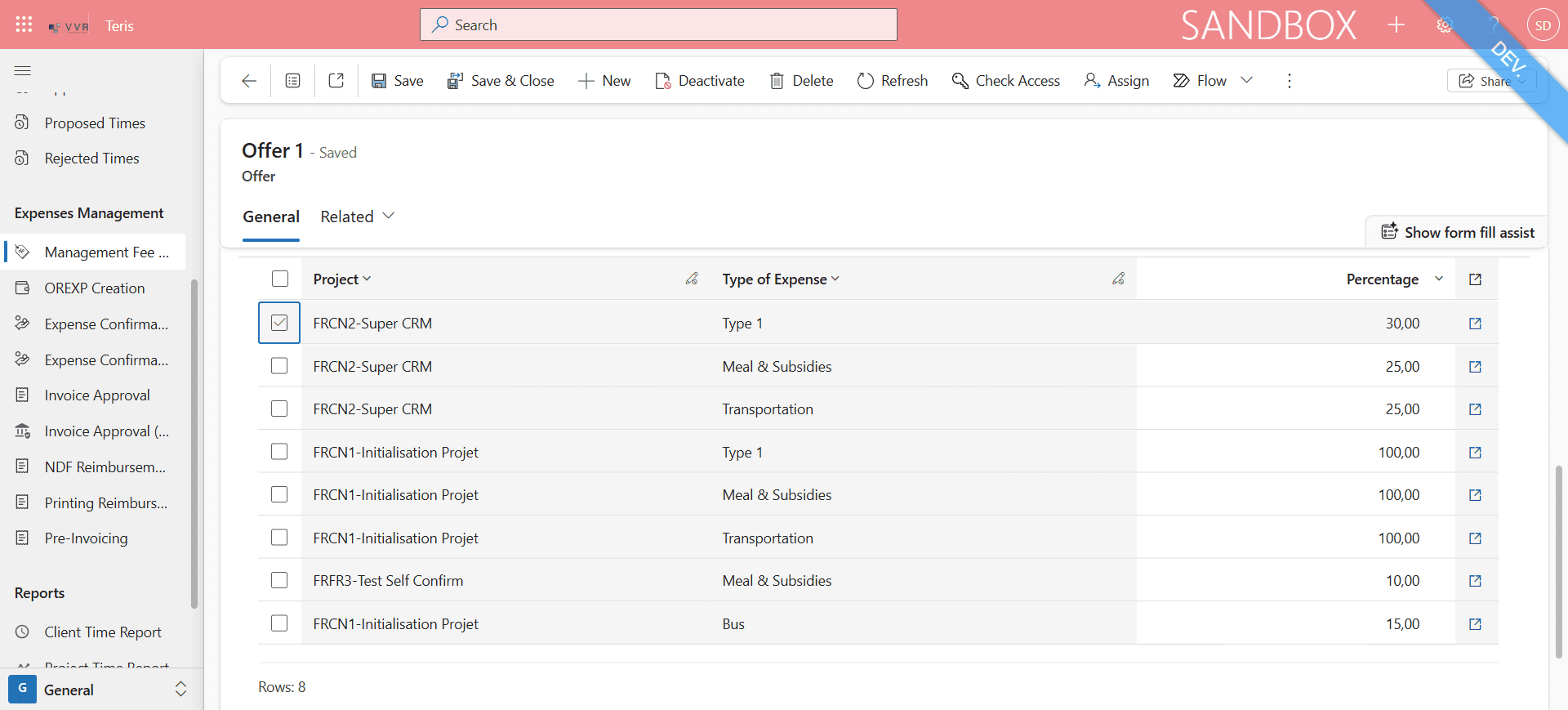
Task: Open the Type of Expense column menu
Action: pos(781,279)
